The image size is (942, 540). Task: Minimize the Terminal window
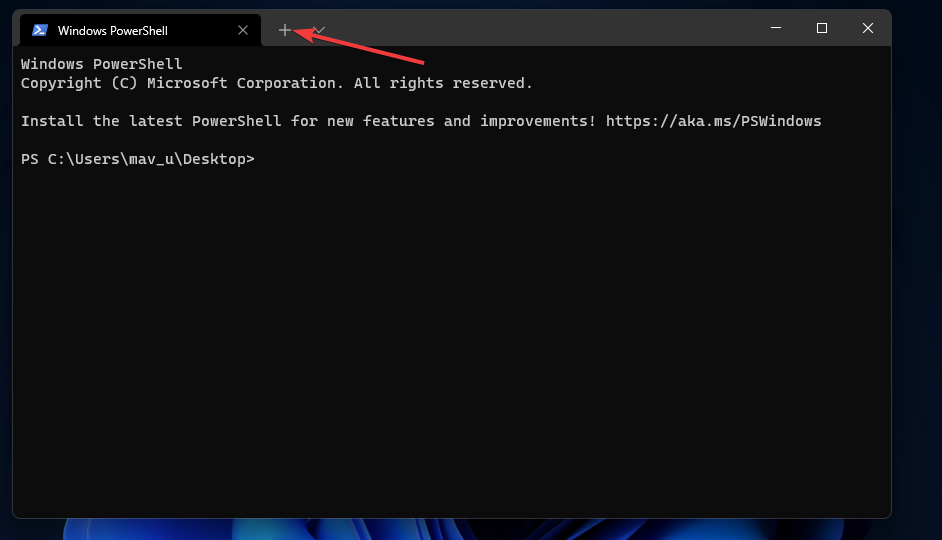pos(776,29)
